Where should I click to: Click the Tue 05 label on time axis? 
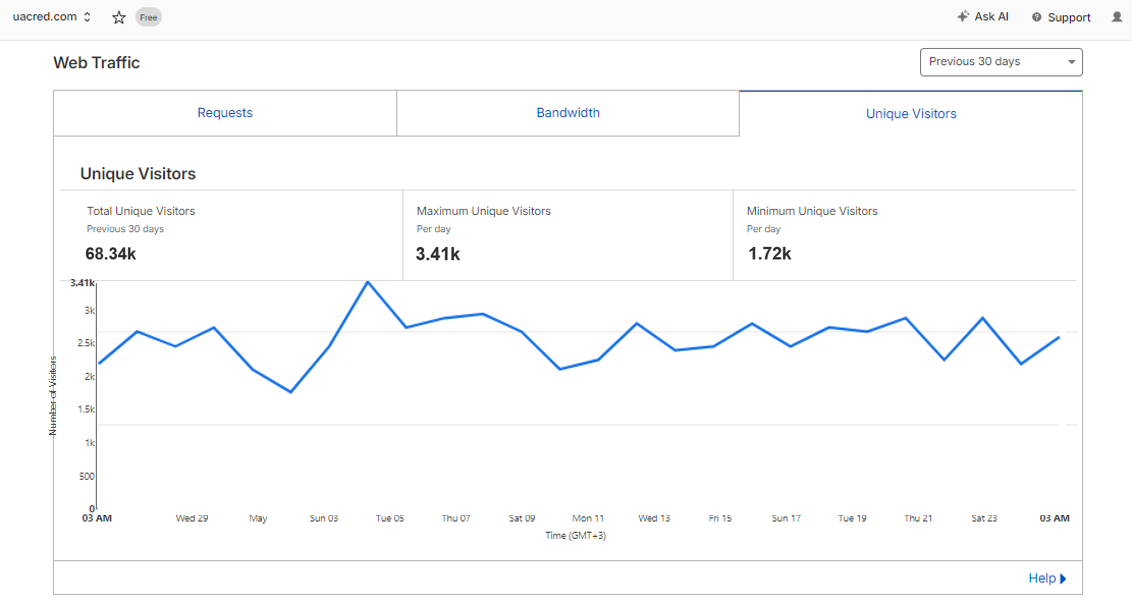coord(390,518)
